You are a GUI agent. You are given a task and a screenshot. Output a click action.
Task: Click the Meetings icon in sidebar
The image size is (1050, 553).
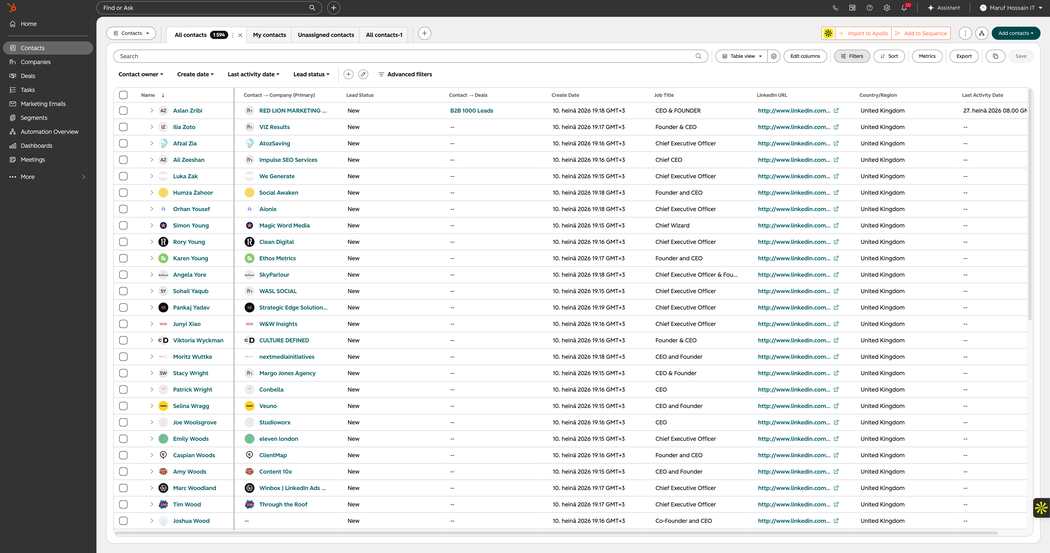point(13,159)
